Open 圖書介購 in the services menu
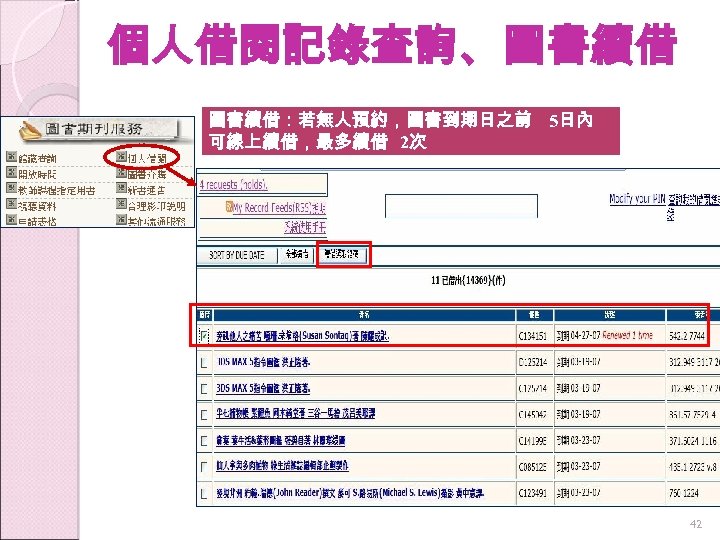 tap(147, 174)
